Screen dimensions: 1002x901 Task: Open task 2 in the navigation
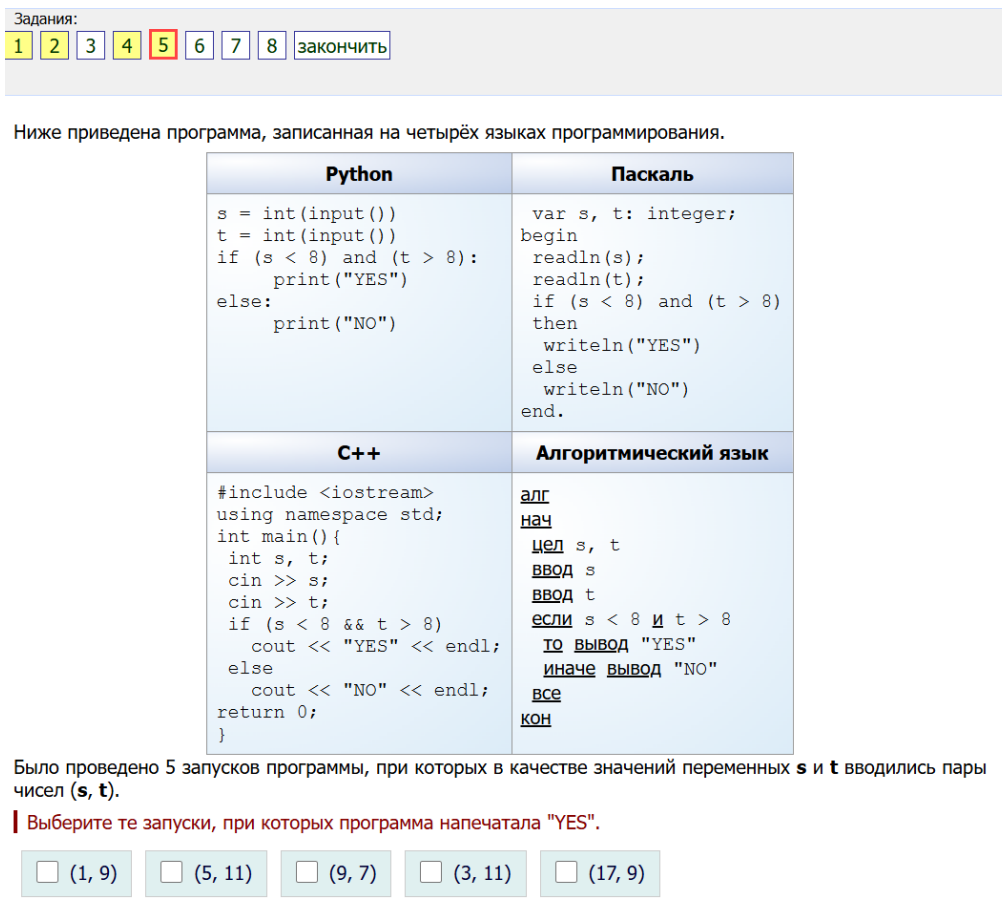click(x=54, y=46)
